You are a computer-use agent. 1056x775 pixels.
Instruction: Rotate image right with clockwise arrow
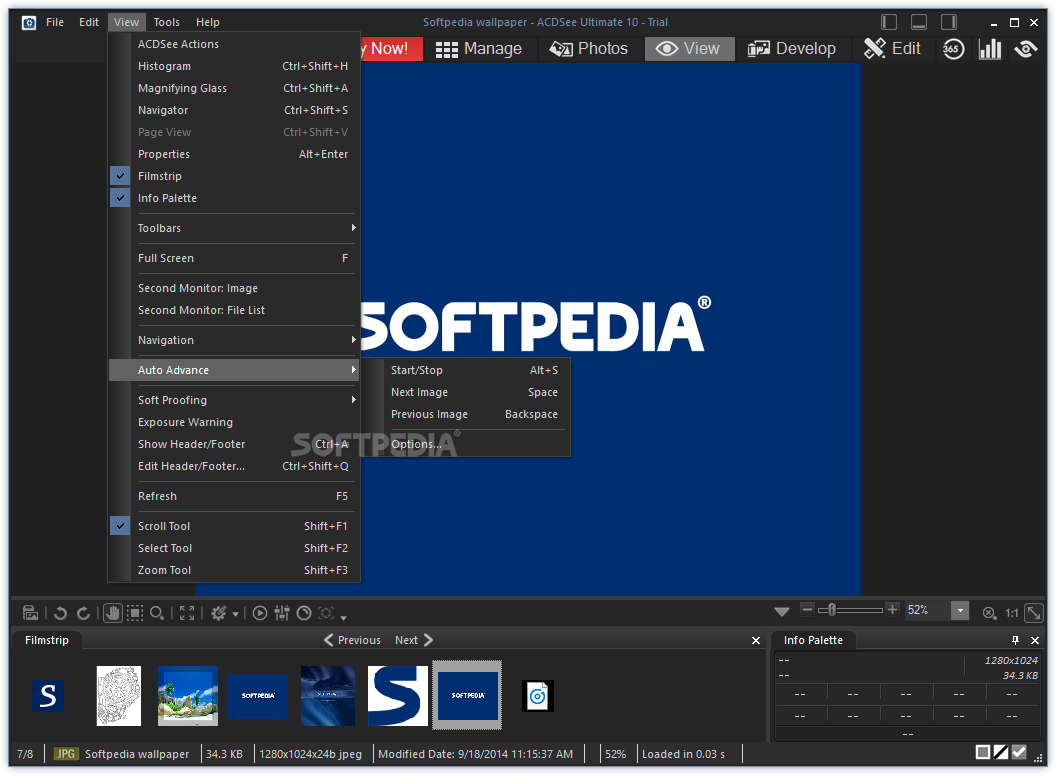[83, 613]
